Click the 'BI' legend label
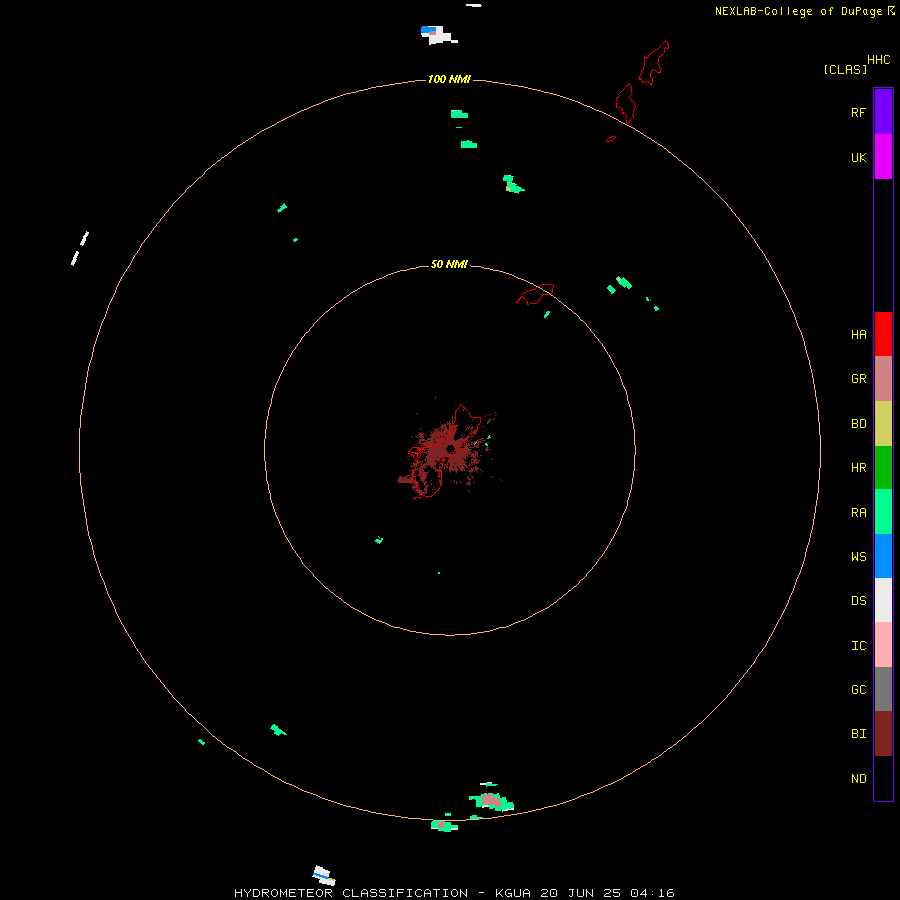 tap(858, 734)
